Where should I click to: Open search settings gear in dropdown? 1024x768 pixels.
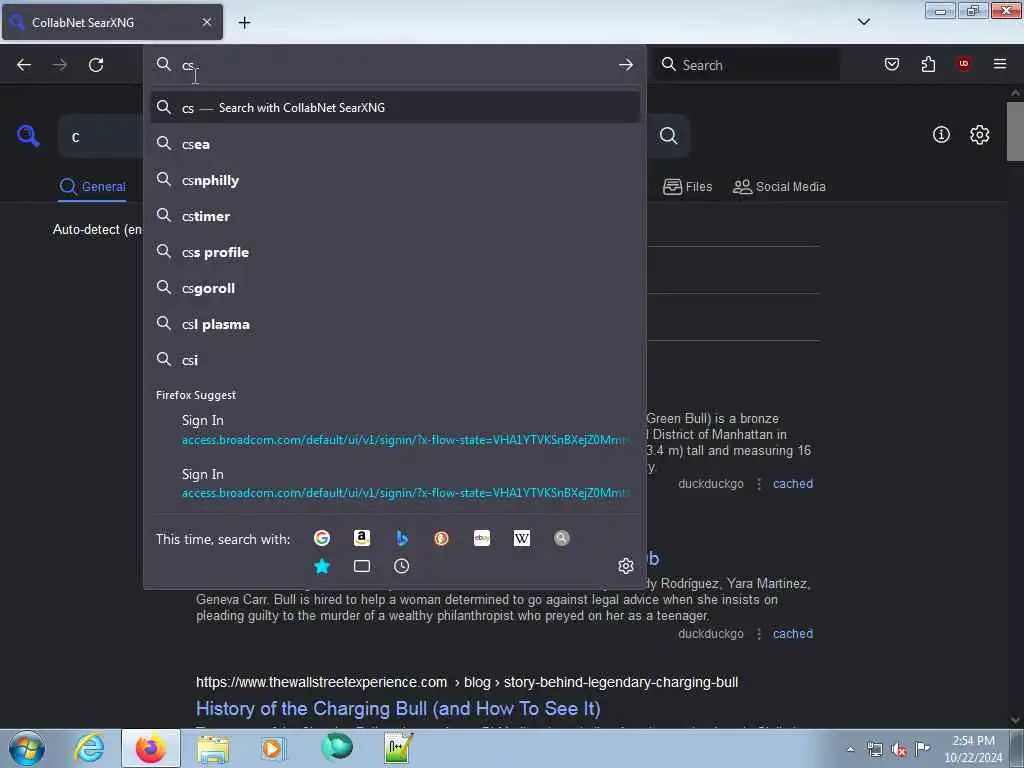(626, 566)
